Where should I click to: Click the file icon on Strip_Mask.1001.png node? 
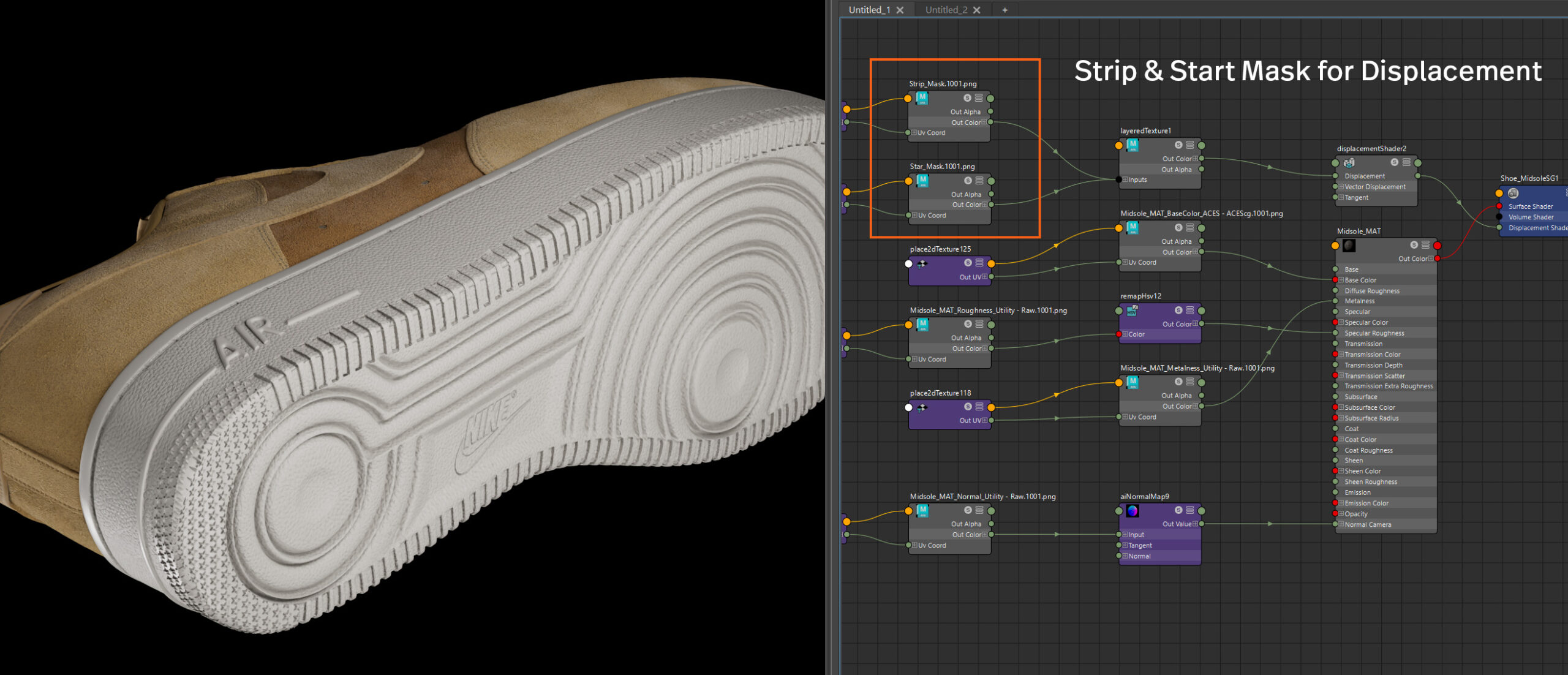tap(922, 98)
